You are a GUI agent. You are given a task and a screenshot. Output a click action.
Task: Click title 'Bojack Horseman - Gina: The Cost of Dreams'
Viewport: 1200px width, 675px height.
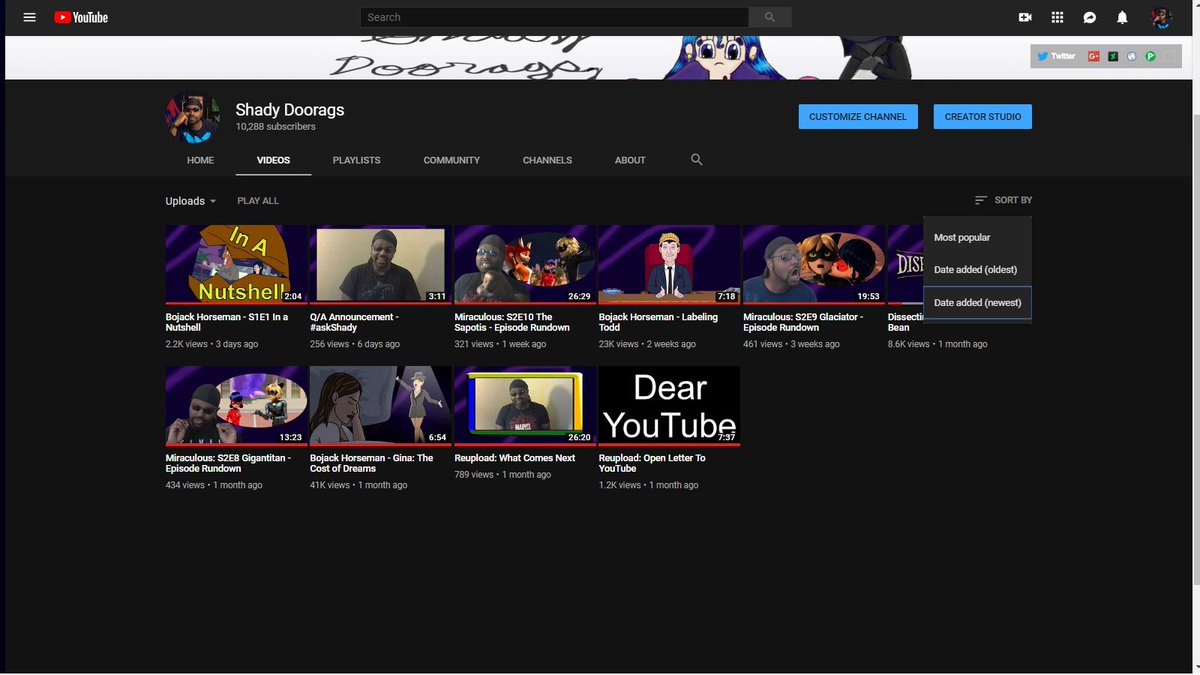tap(372, 463)
